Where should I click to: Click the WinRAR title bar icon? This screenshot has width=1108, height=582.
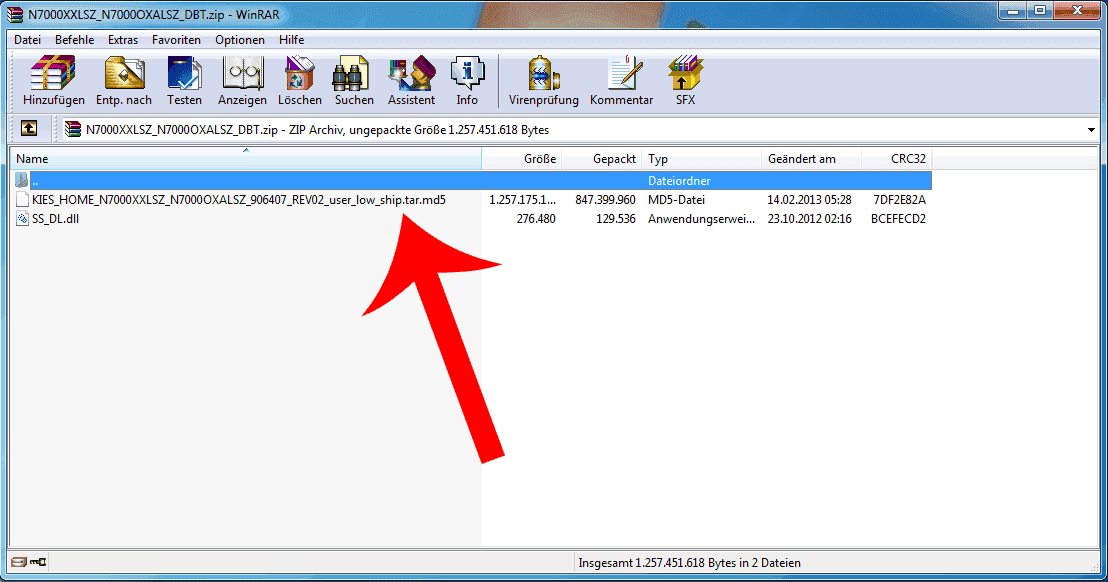(15, 14)
